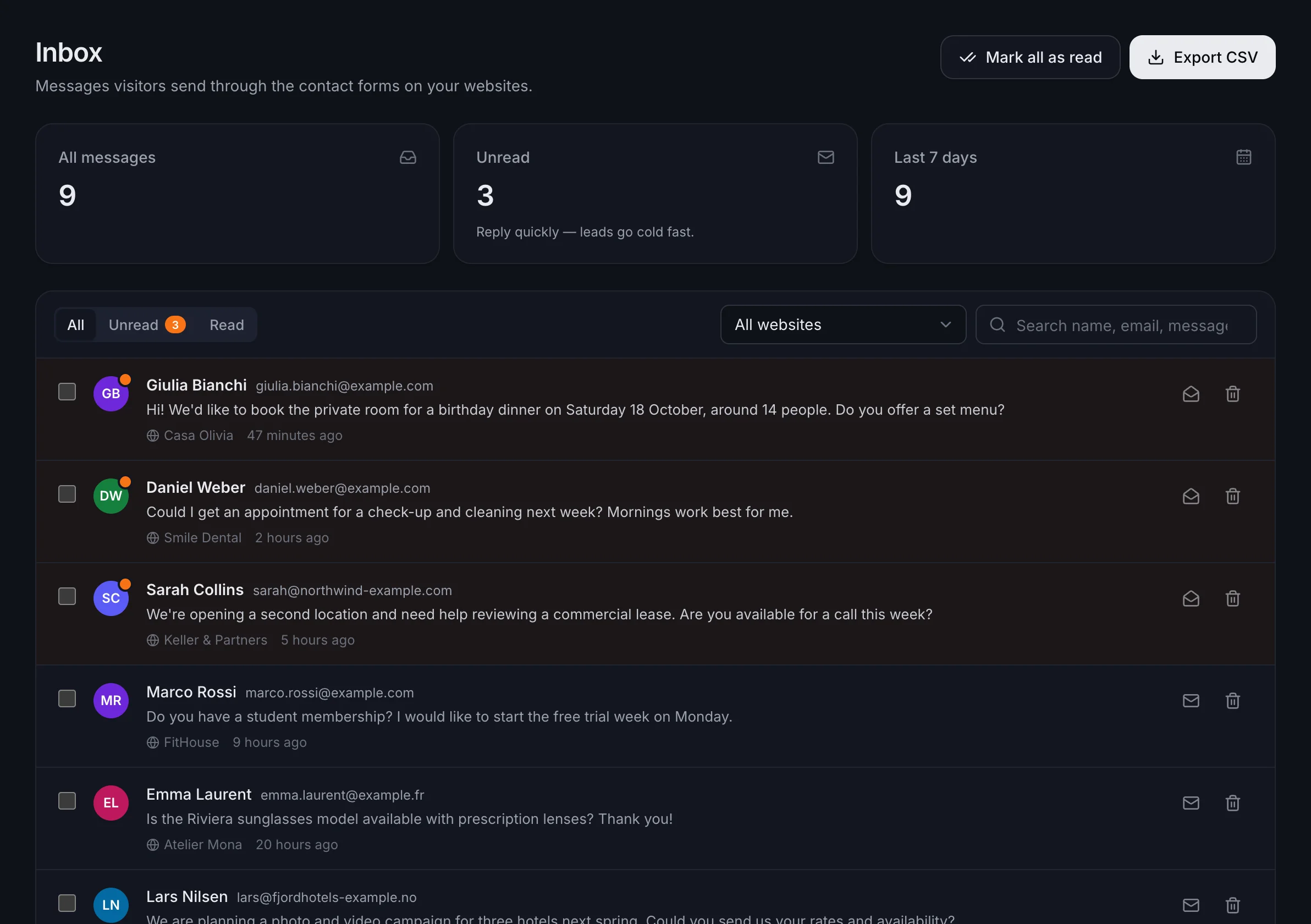
Task: Switch to the All tab
Action: coord(75,325)
